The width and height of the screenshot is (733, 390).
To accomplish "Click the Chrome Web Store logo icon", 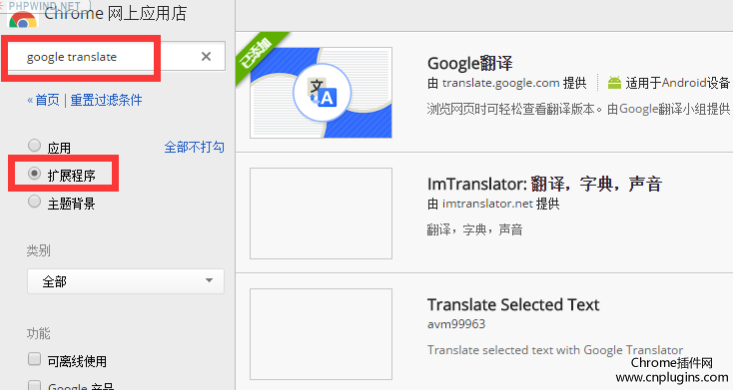I will (x=22, y=20).
